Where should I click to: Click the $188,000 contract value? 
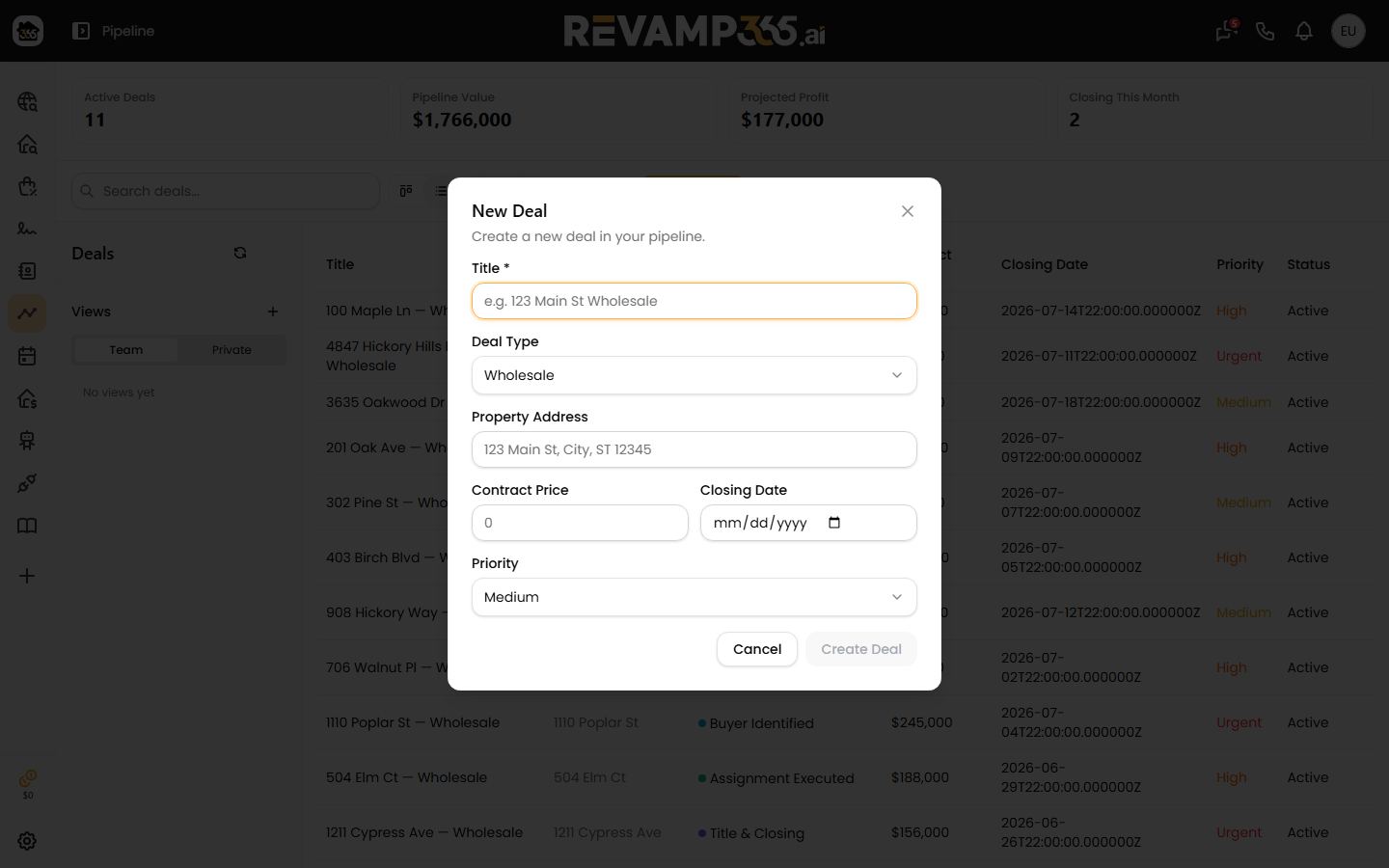coord(920,777)
